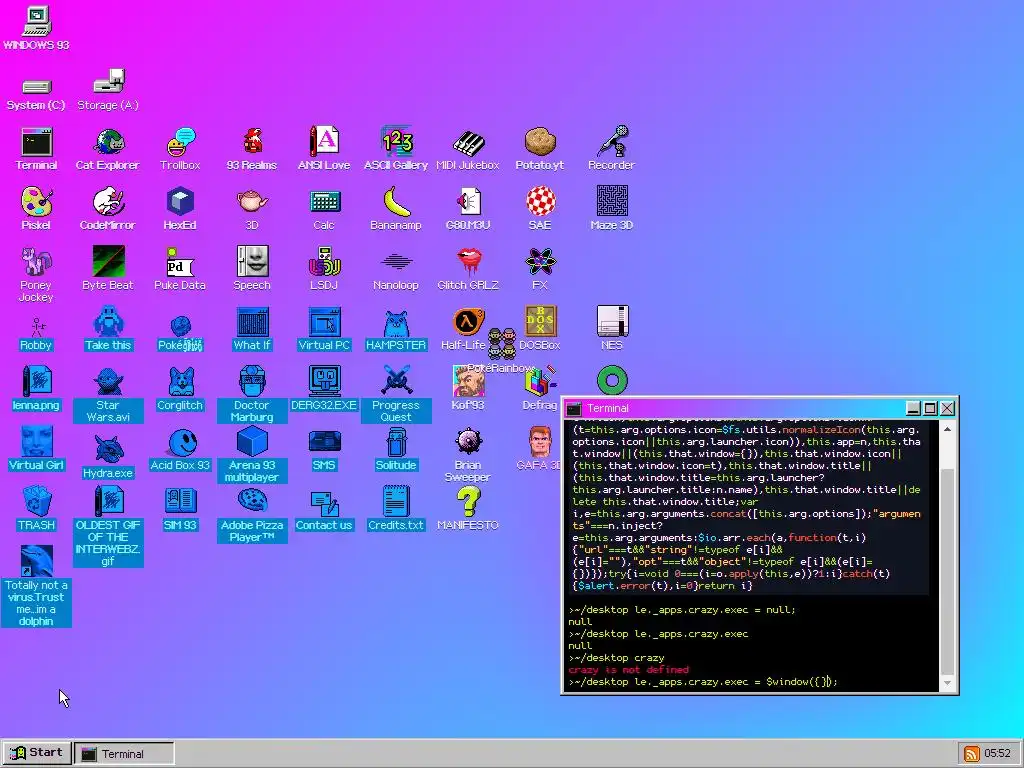Open lenna.png image file
Image resolution: width=1024 pixels, height=768 pixels.
pyautogui.click(x=37, y=389)
